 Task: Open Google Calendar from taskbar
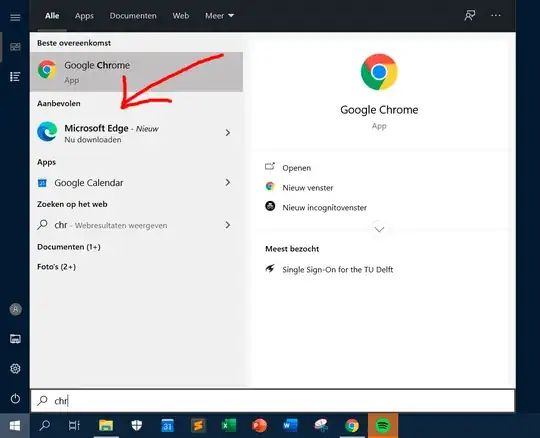point(168,426)
